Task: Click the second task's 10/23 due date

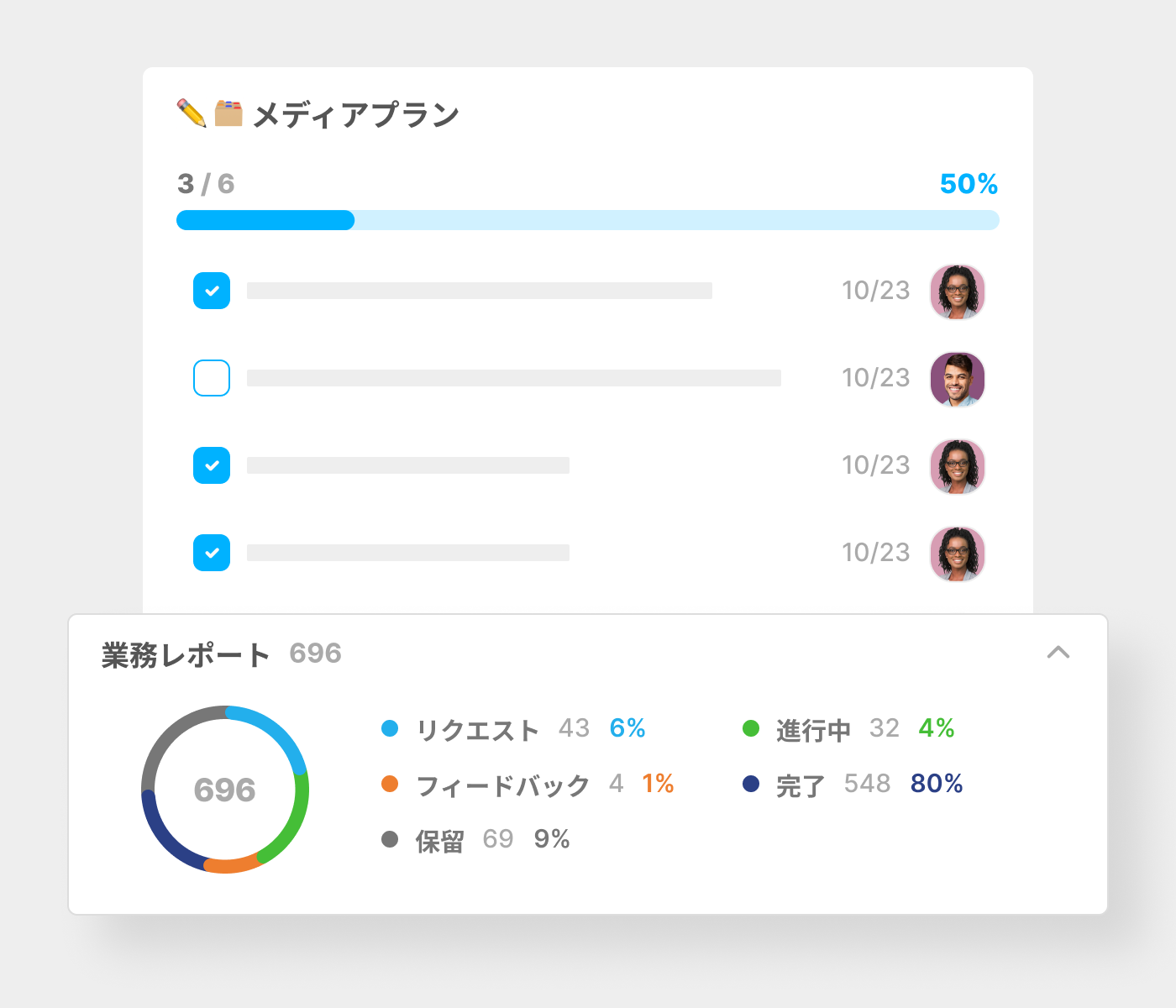Action: [875, 378]
